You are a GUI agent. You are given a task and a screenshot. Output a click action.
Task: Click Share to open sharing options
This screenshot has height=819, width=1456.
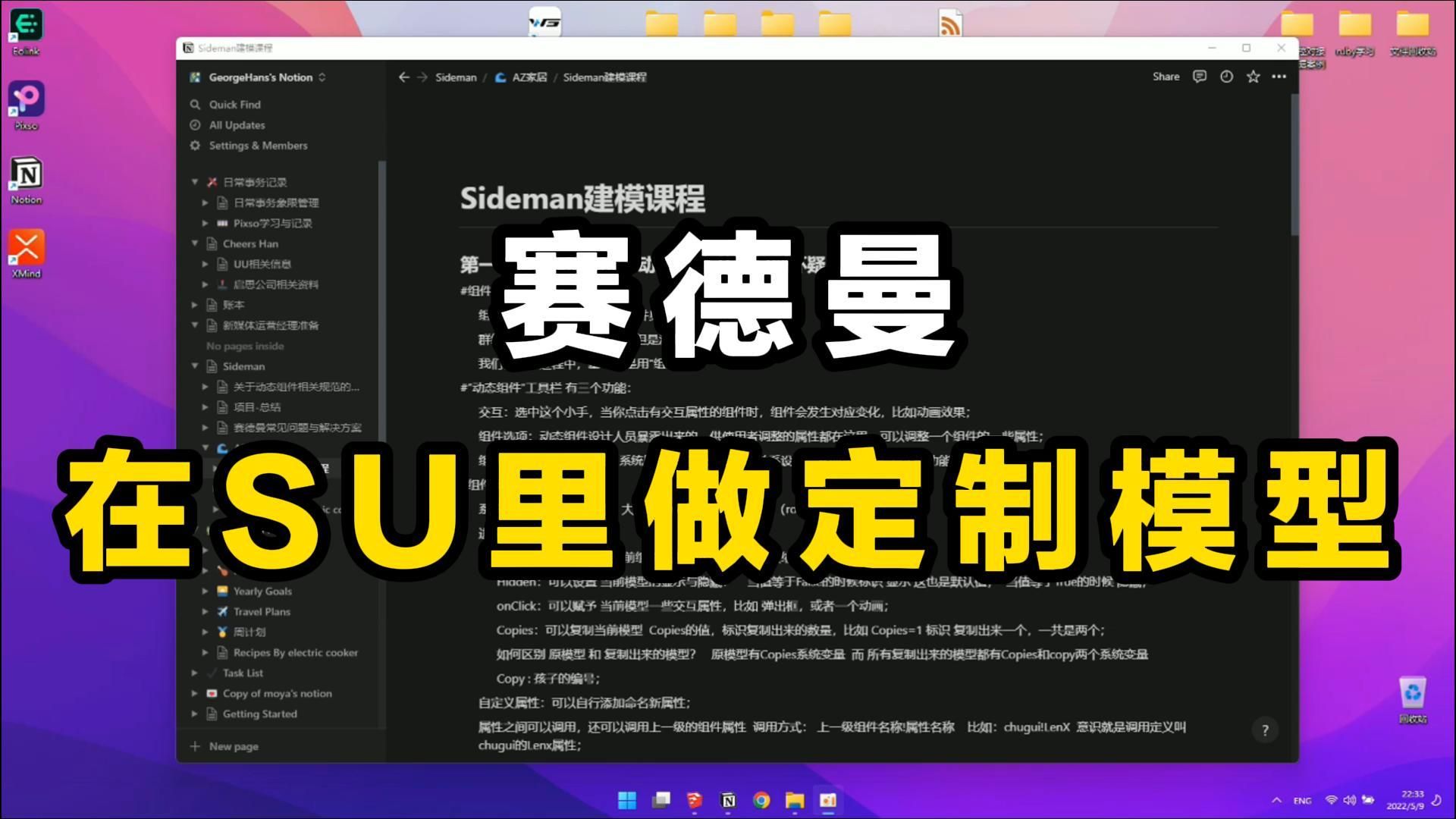click(x=1166, y=77)
